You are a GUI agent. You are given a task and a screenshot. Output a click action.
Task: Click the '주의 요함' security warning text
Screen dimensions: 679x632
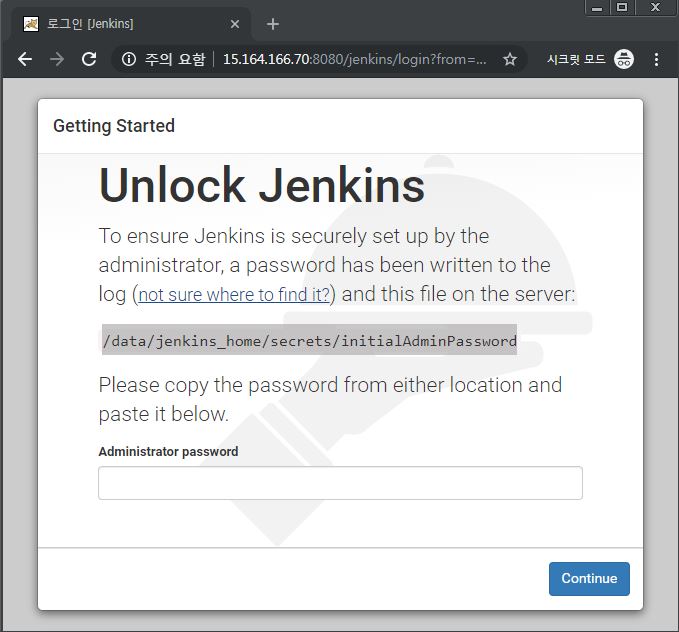tap(175, 59)
